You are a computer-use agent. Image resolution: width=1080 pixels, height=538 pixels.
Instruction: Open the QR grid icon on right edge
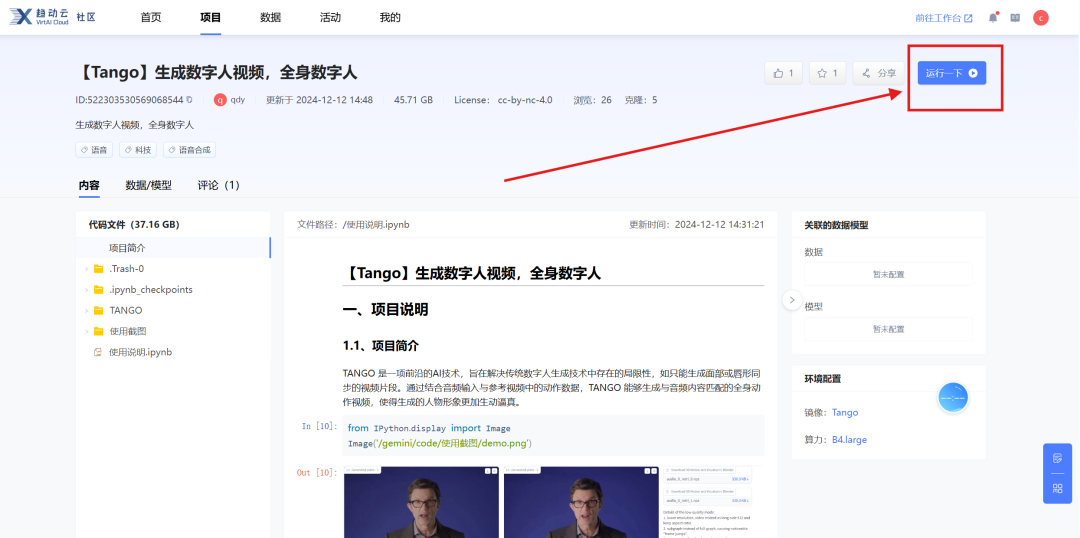[x=1057, y=488]
